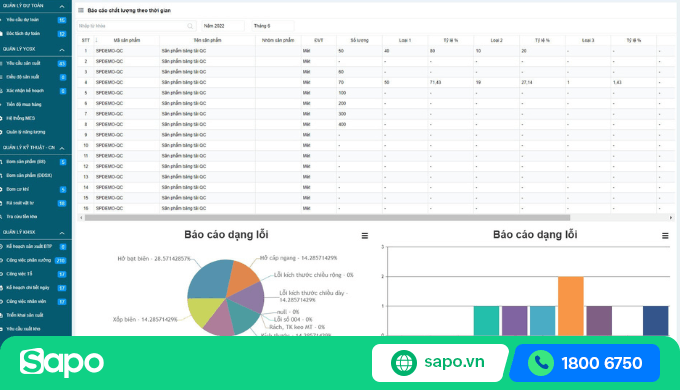Click the 'Bom cơ khí' sidebar icon
The image size is (680, 390).
tap(2, 189)
